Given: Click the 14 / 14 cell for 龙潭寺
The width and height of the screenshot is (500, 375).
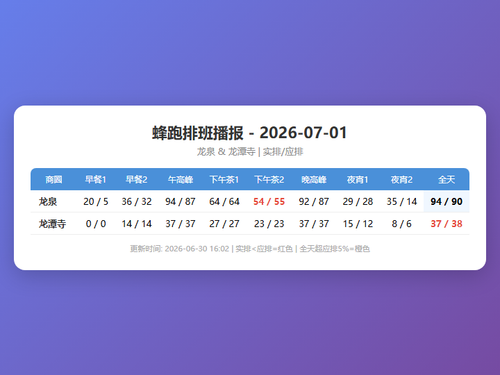Looking at the screenshot, I should (136, 224).
